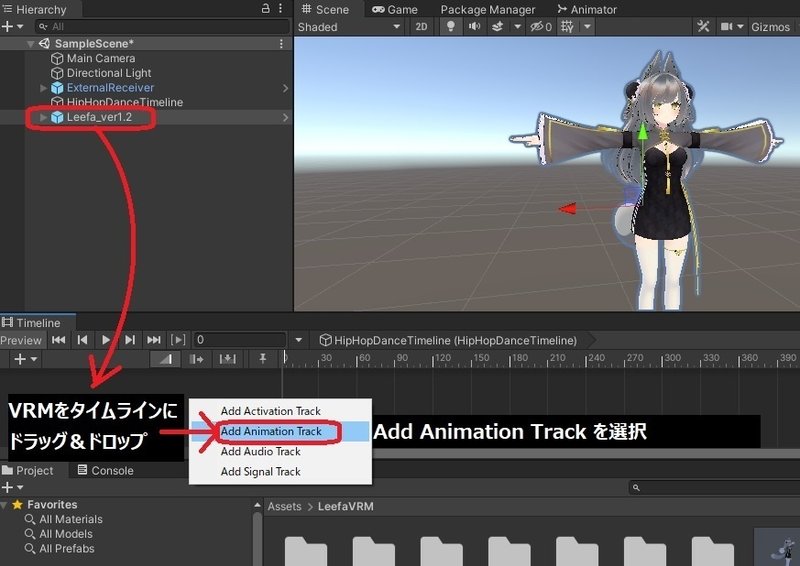Open Timeline add track (+) menu

pos(24,359)
